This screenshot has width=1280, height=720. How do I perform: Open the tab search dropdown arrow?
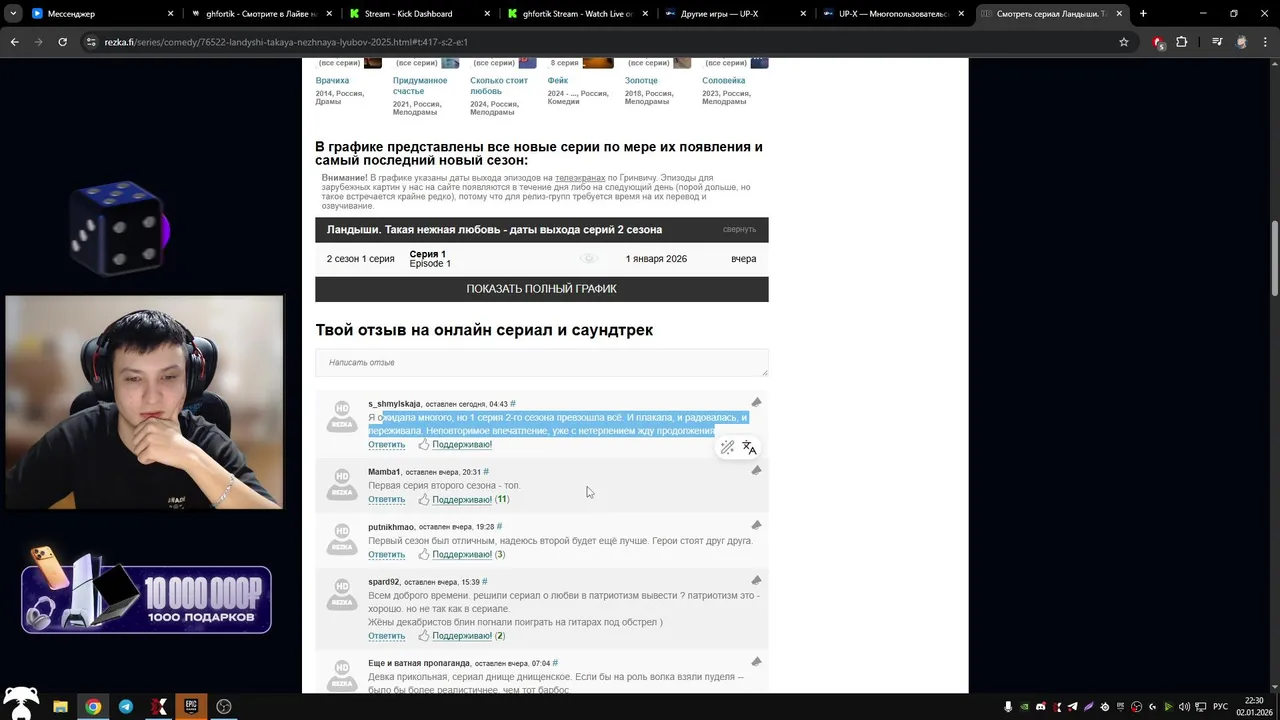[x=13, y=14]
